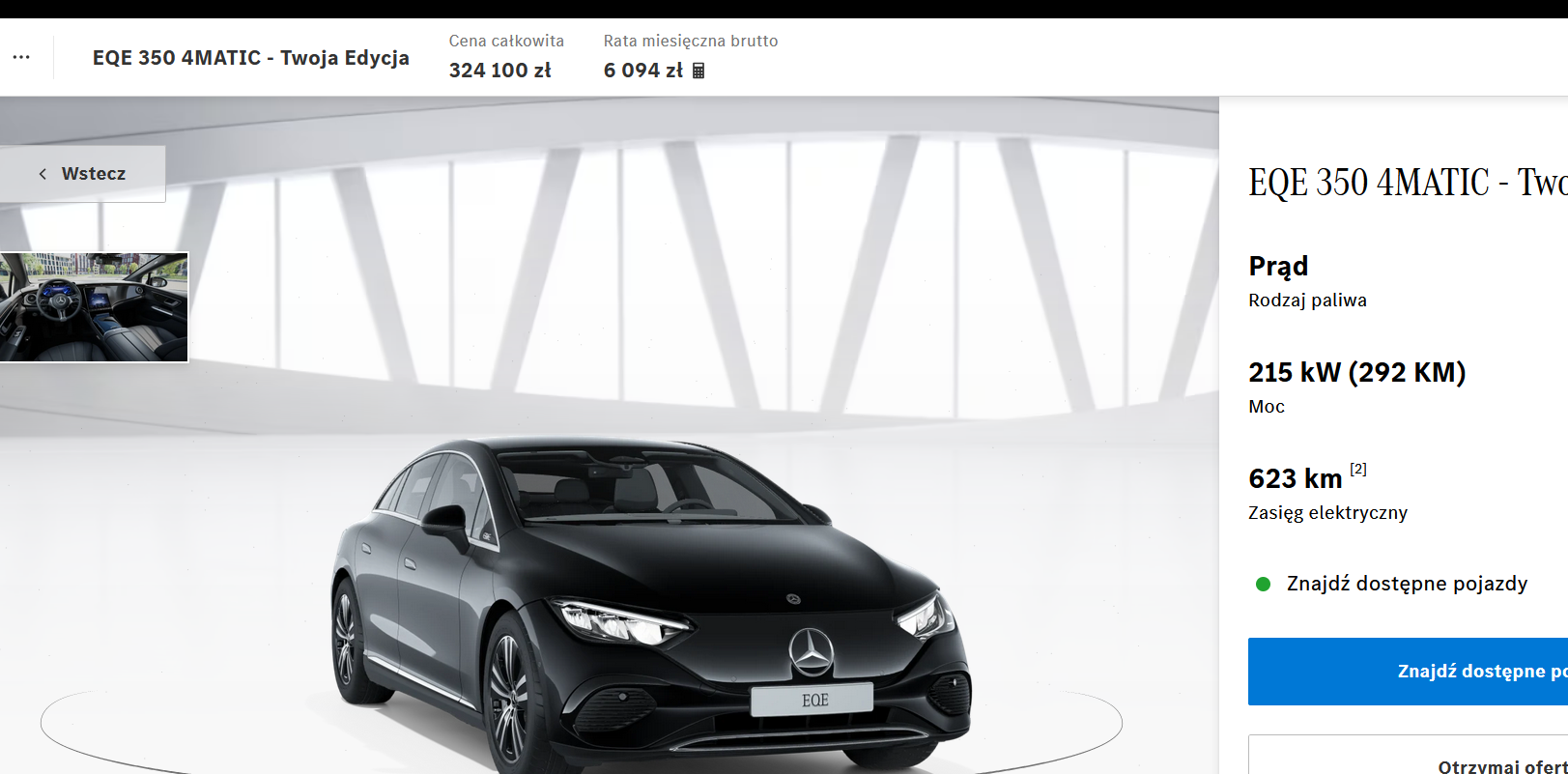
Task: Click the blue Znajdź dostępne pojazdy button
Action: click(x=1408, y=672)
